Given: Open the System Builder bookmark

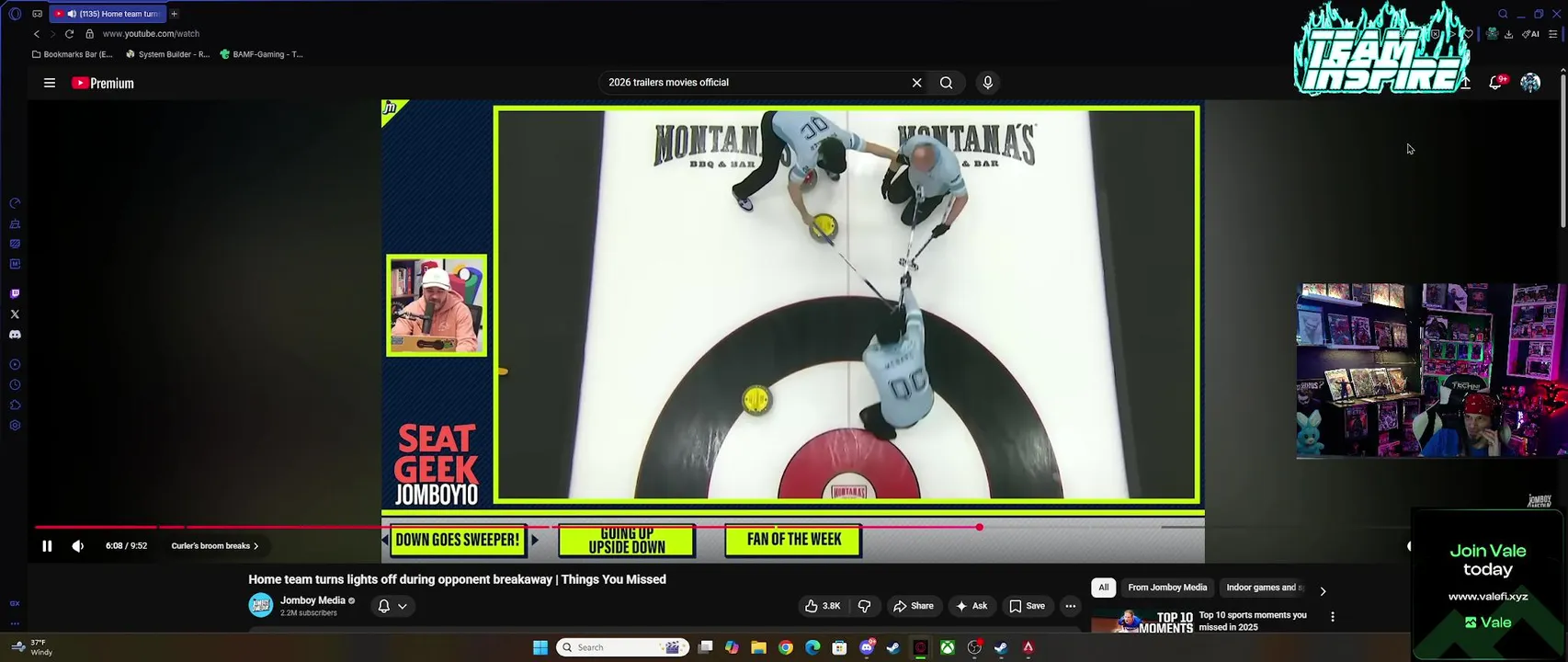Looking at the screenshot, I should [x=168, y=54].
